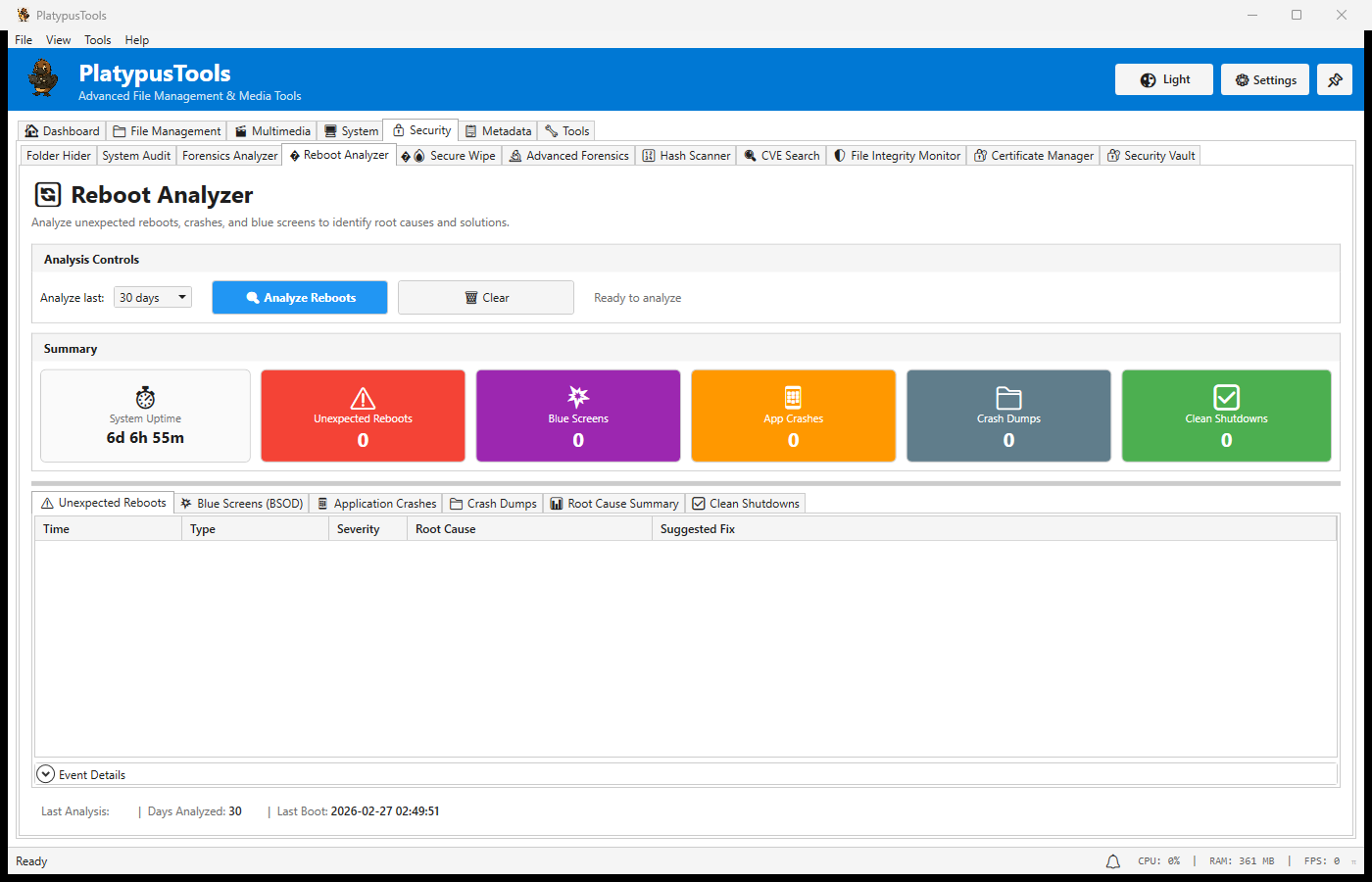The width and height of the screenshot is (1372, 882).
Task: Go to the File Management tab
Action: tap(167, 131)
